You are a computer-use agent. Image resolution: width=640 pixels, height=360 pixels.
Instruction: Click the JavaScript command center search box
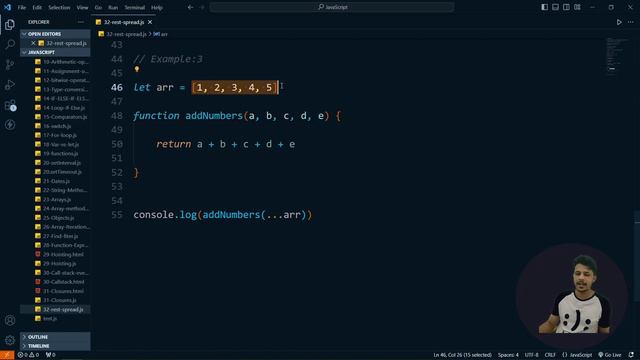coord(332,7)
